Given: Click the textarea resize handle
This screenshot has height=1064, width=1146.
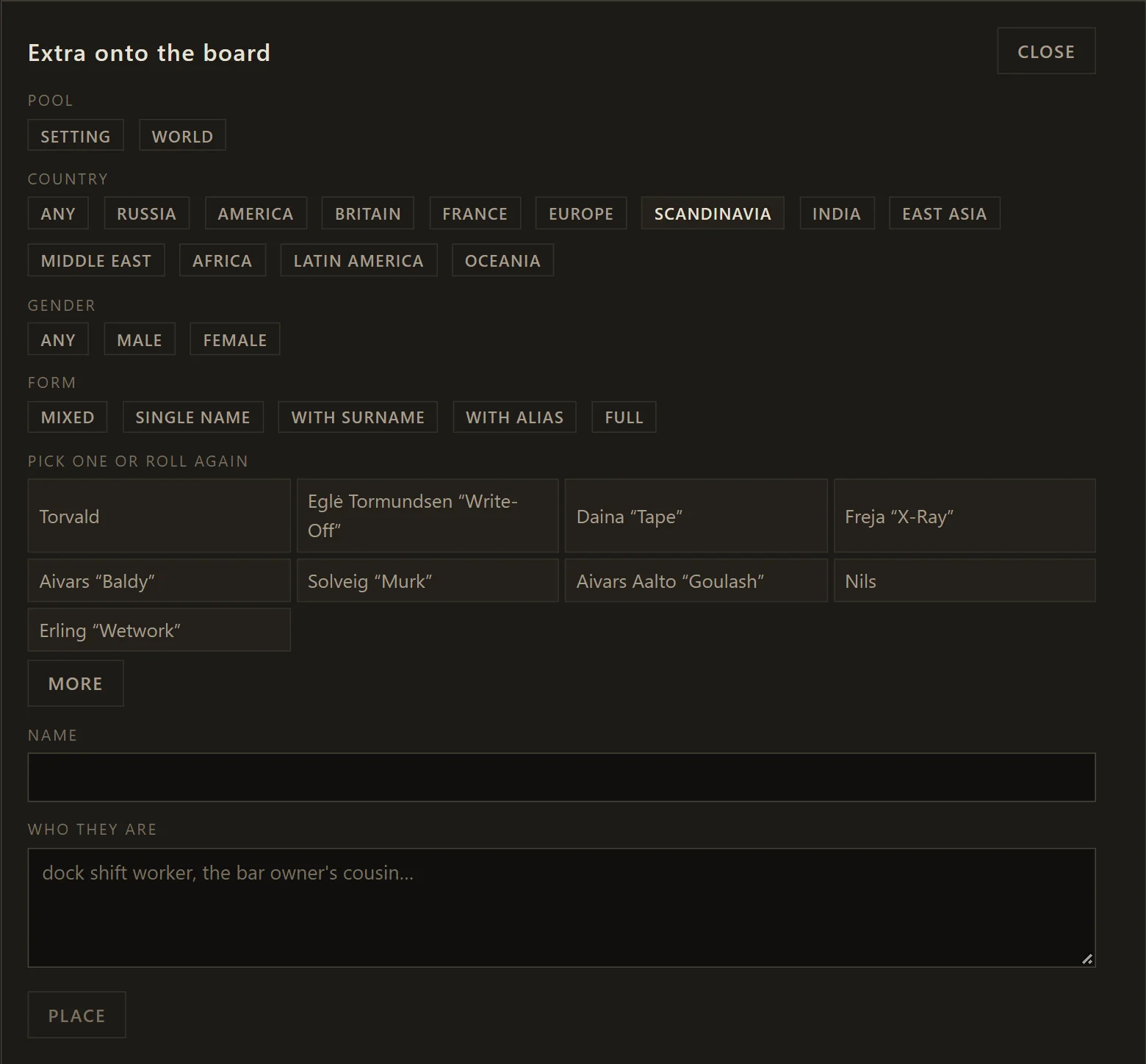Looking at the screenshot, I should click(1087, 959).
